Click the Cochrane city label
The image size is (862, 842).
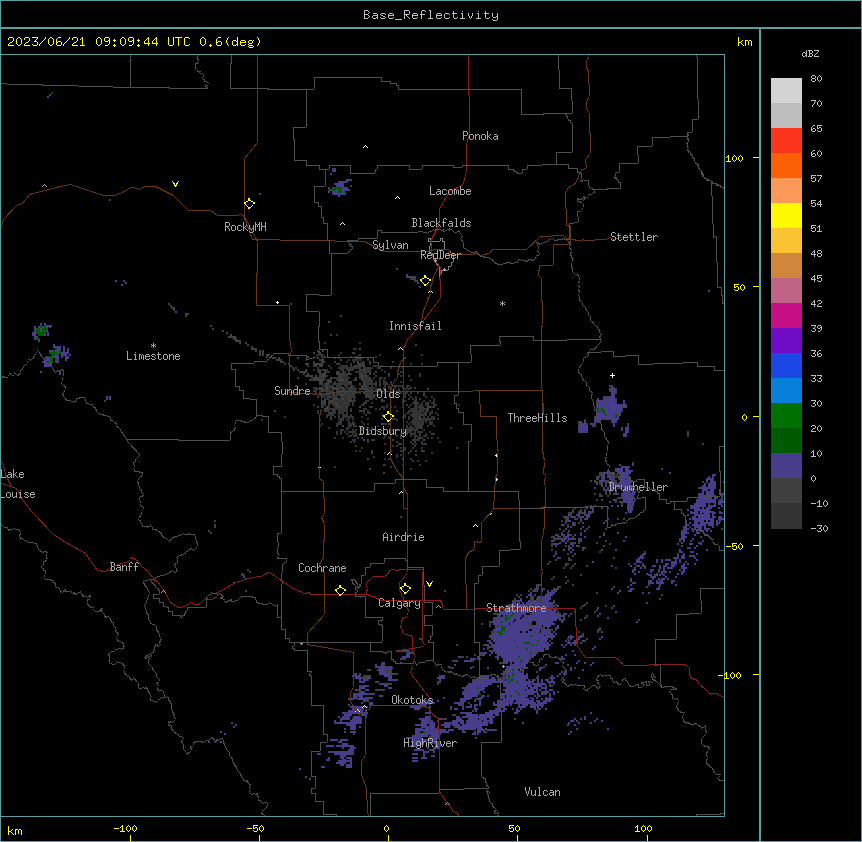click(322, 568)
